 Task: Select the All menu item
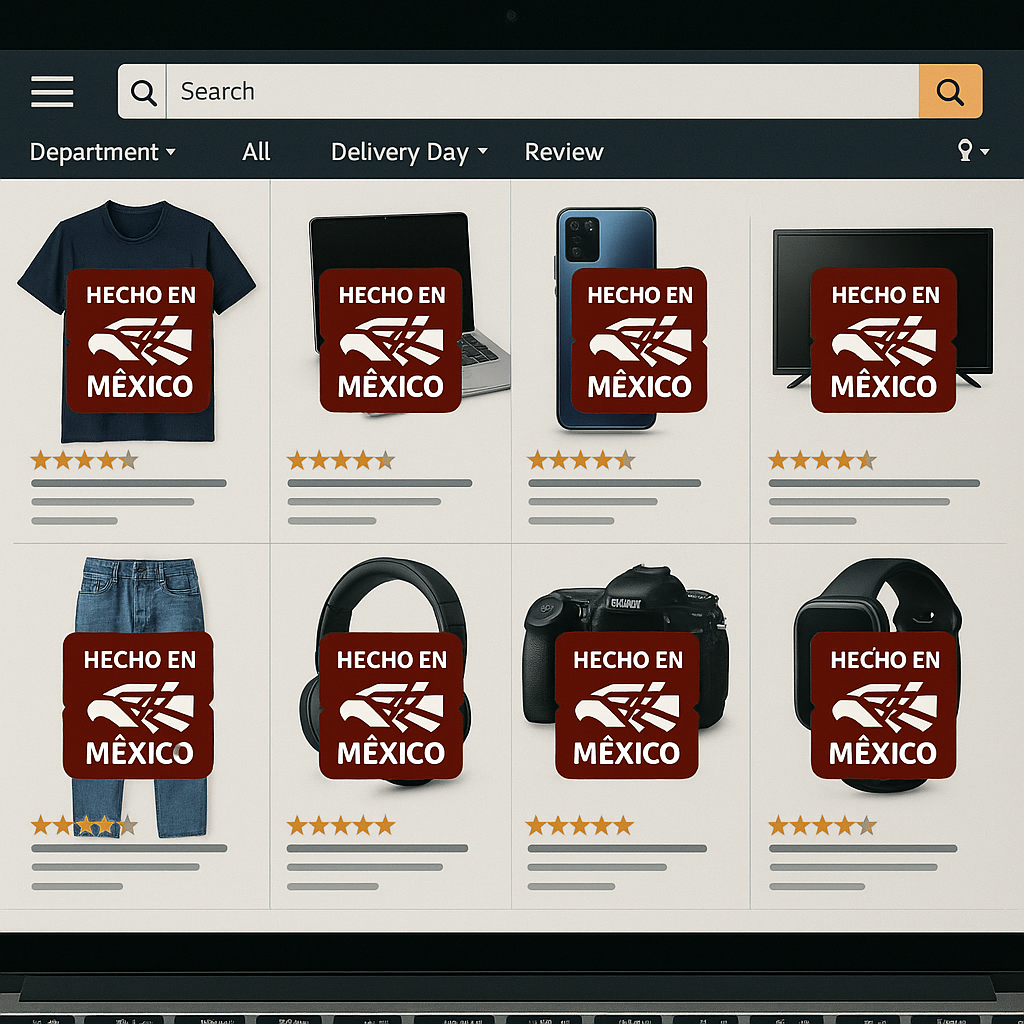pyautogui.click(x=256, y=151)
